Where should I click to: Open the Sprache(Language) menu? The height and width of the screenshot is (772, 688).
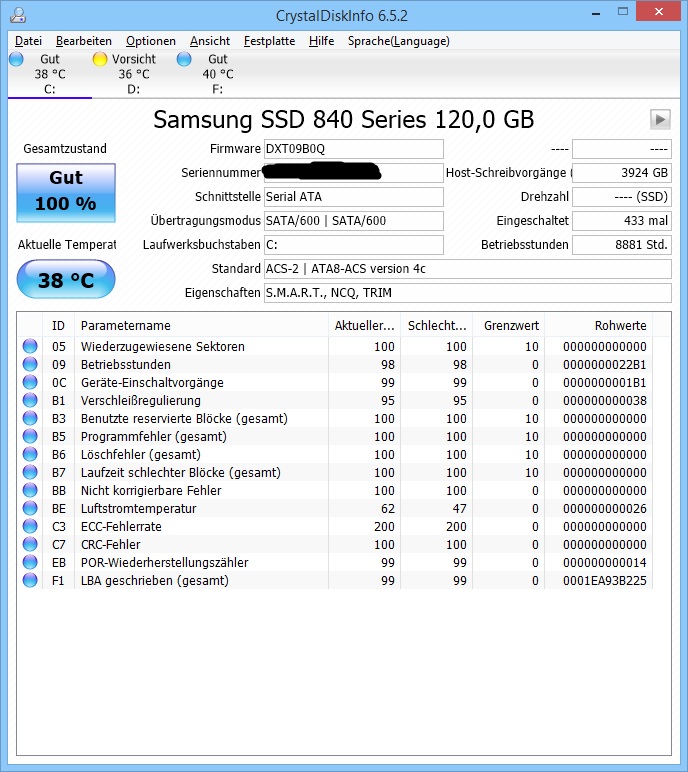click(x=398, y=41)
